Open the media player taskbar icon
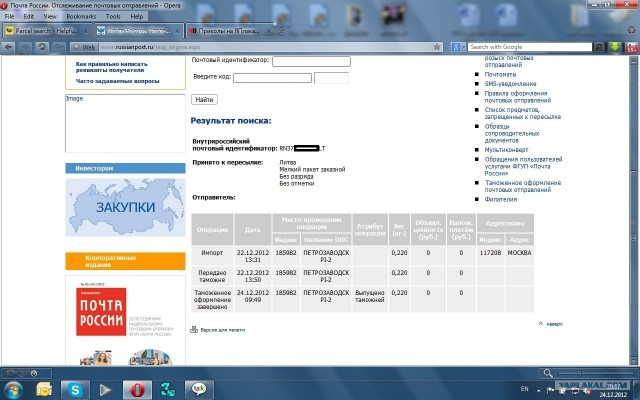Image resolution: width=640 pixels, height=400 pixels. [105, 390]
